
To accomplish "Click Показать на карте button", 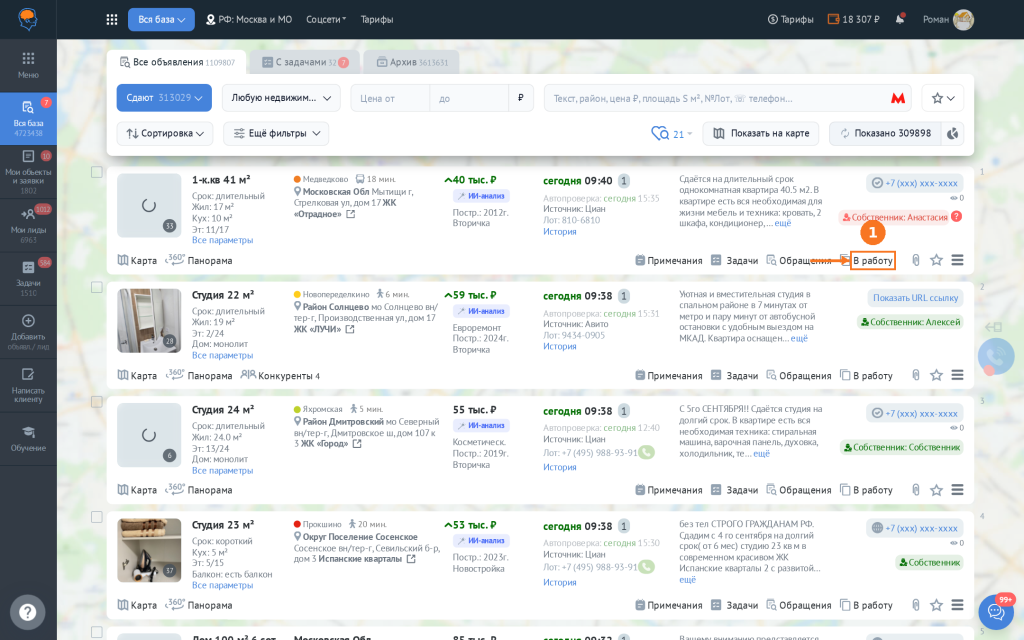I will (761, 133).
